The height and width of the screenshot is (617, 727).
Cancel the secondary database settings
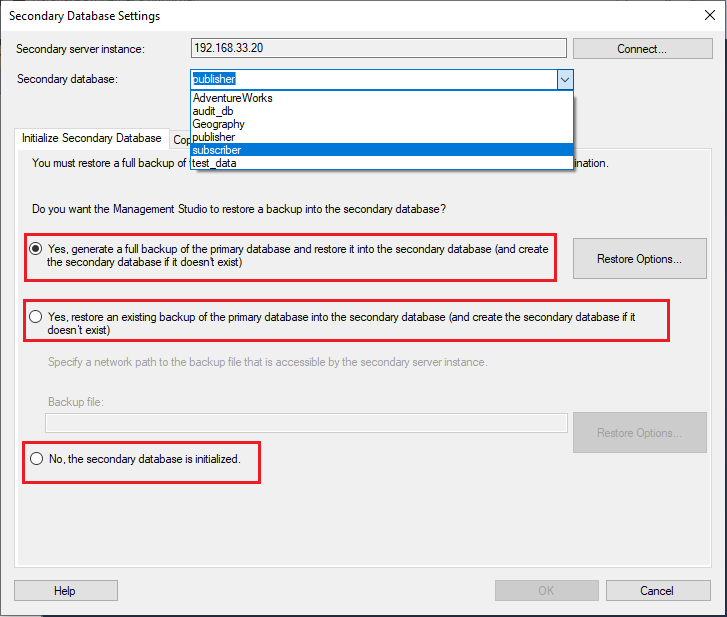click(656, 590)
